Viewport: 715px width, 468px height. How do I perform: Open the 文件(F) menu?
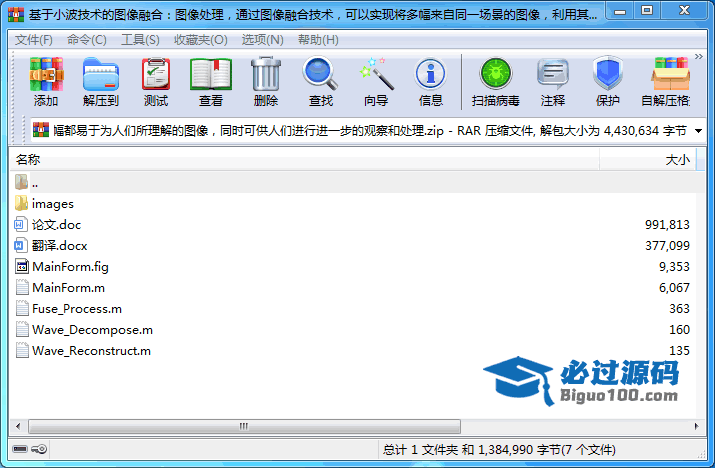pyautogui.click(x=34, y=40)
